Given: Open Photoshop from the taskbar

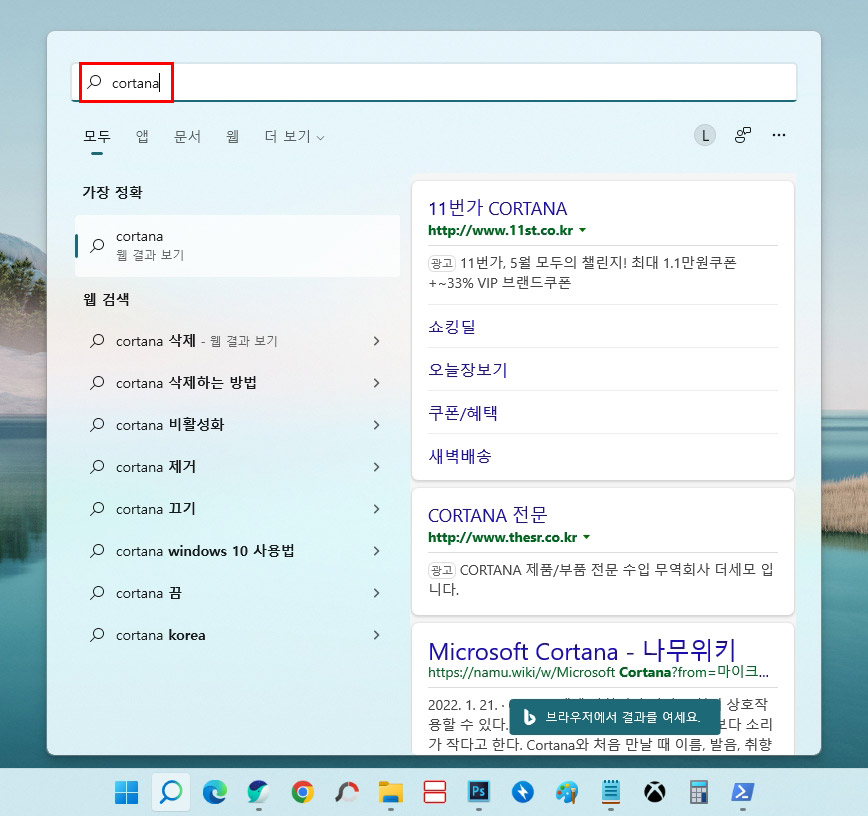Looking at the screenshot, I should coord(477,791).
